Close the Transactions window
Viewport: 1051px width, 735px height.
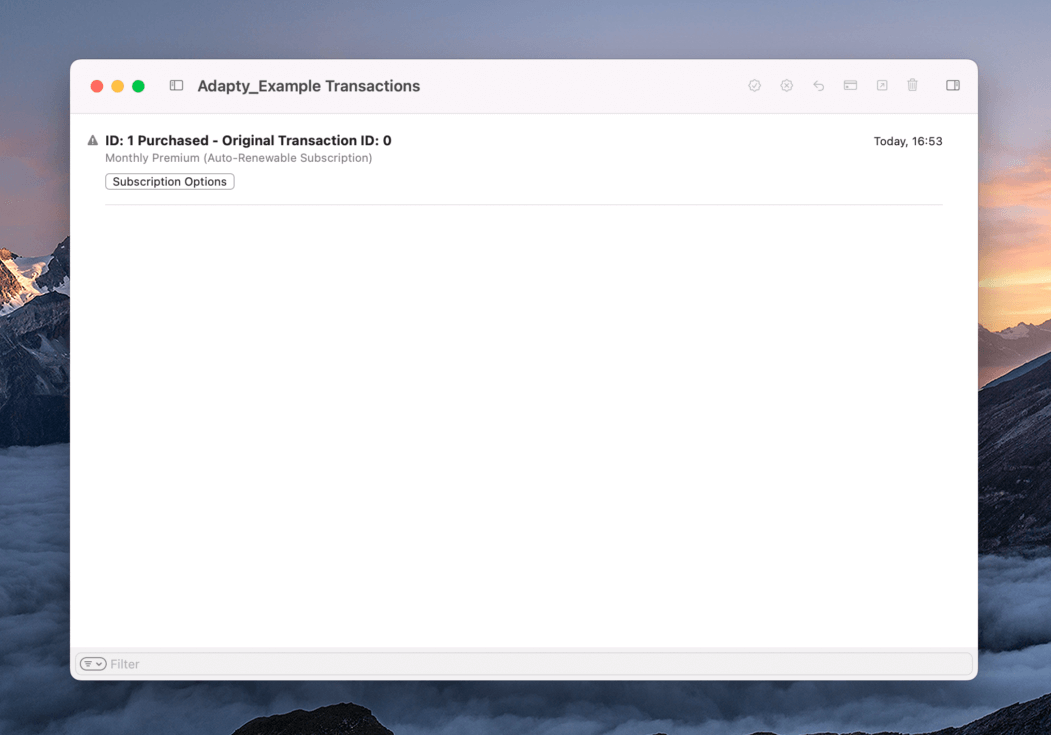point(97,86)
